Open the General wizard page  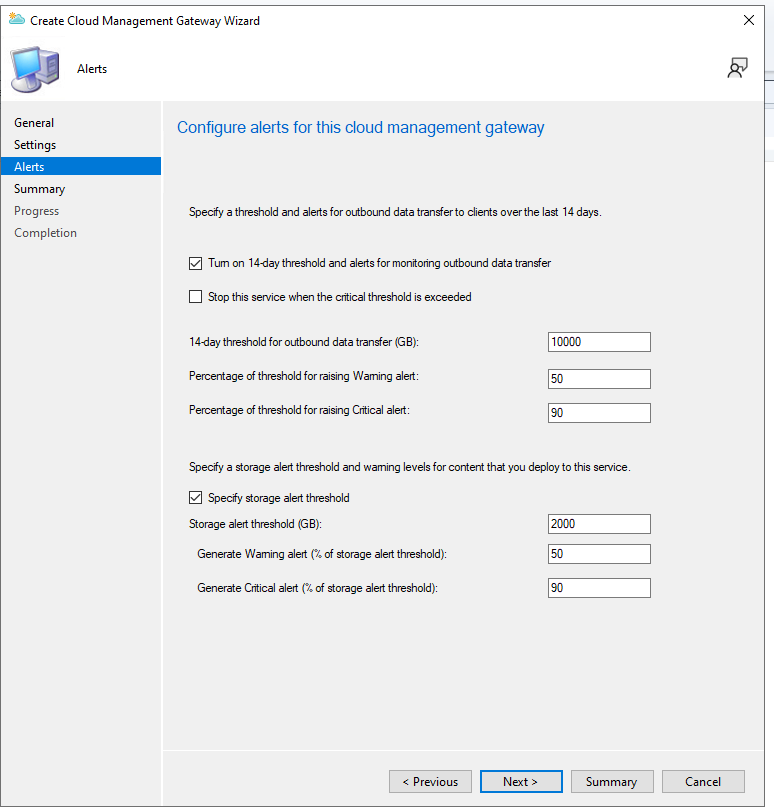tap(34, 123)
